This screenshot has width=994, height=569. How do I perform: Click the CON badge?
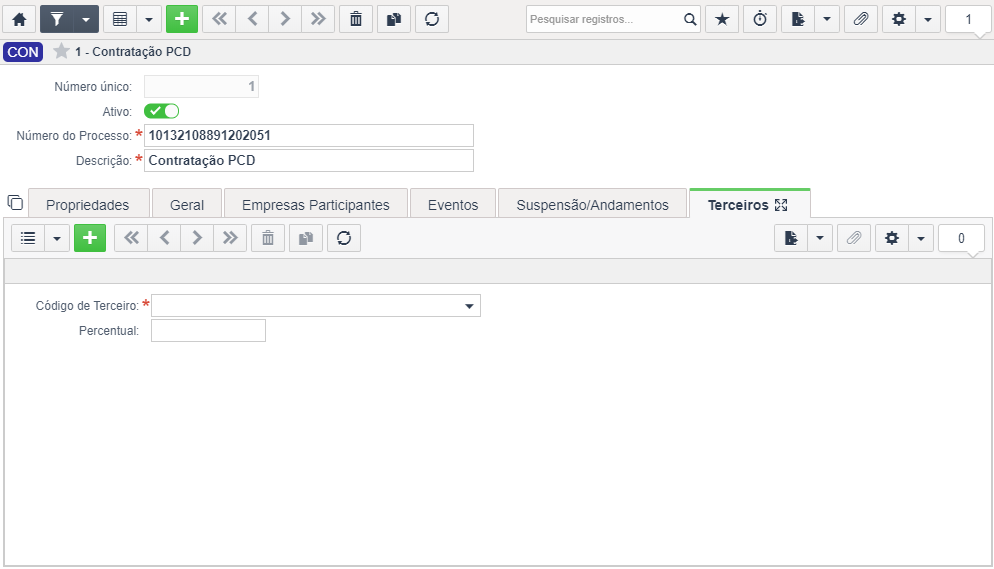coord(23,52)
